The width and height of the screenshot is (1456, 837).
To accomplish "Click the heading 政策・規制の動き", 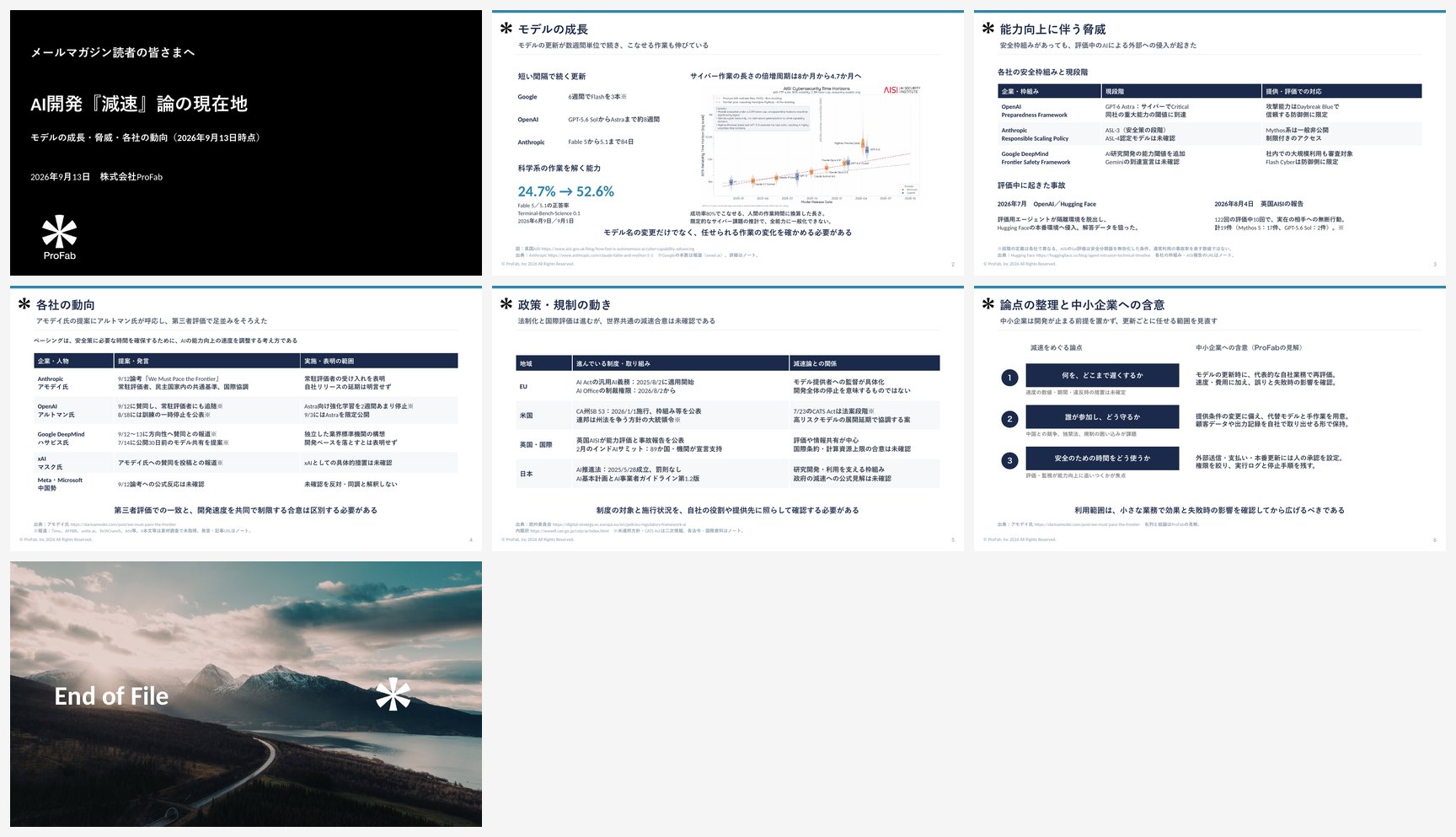I will click(564, 305).
